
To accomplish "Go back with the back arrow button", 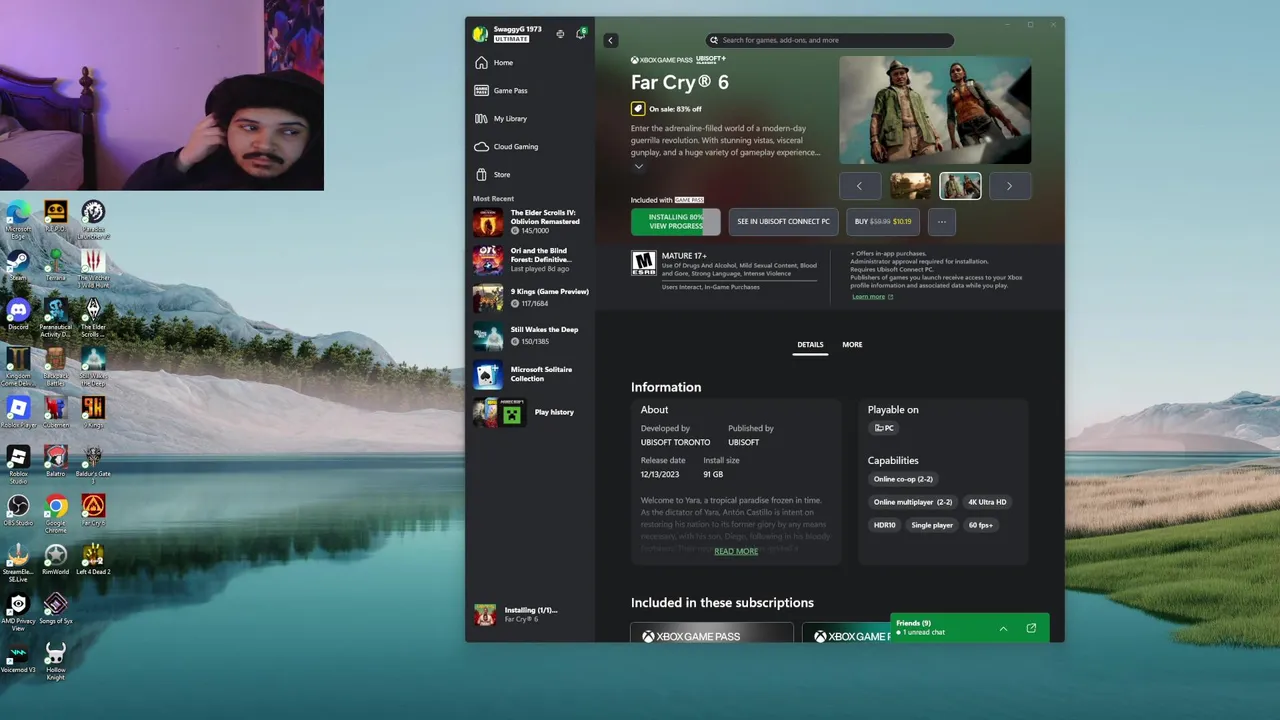I will [611, 40].
